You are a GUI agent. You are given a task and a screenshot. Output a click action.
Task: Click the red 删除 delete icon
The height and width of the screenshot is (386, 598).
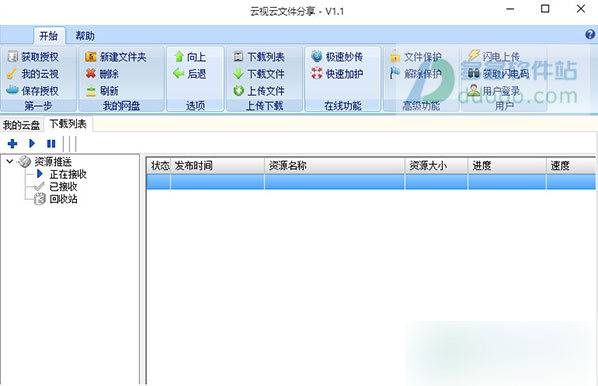(90, 73)
